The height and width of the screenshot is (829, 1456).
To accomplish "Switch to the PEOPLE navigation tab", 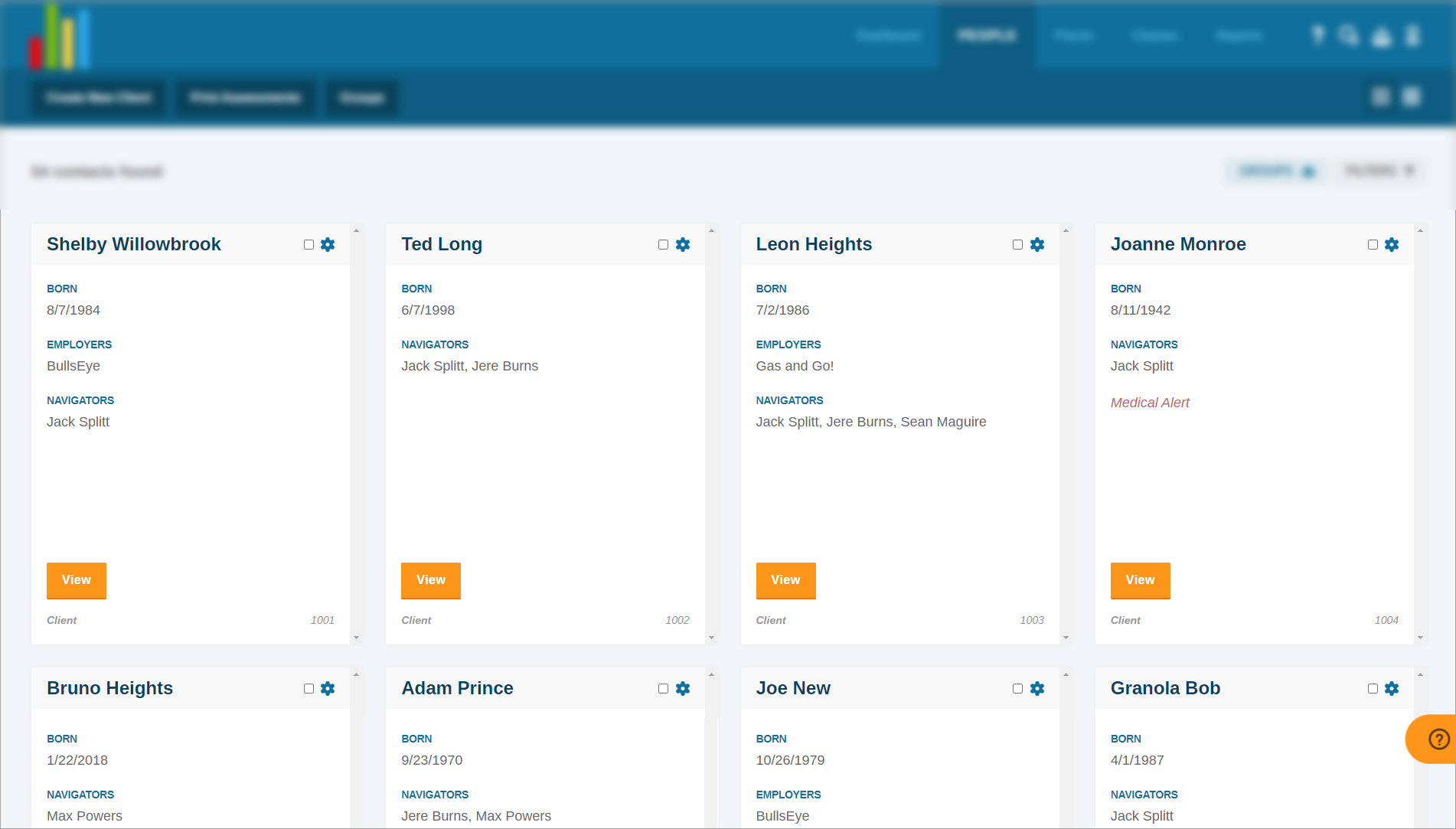I will 987,36.
